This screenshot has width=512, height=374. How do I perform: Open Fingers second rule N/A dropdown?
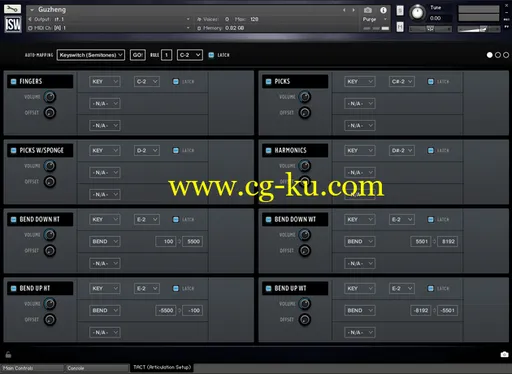tap(105, 104)
